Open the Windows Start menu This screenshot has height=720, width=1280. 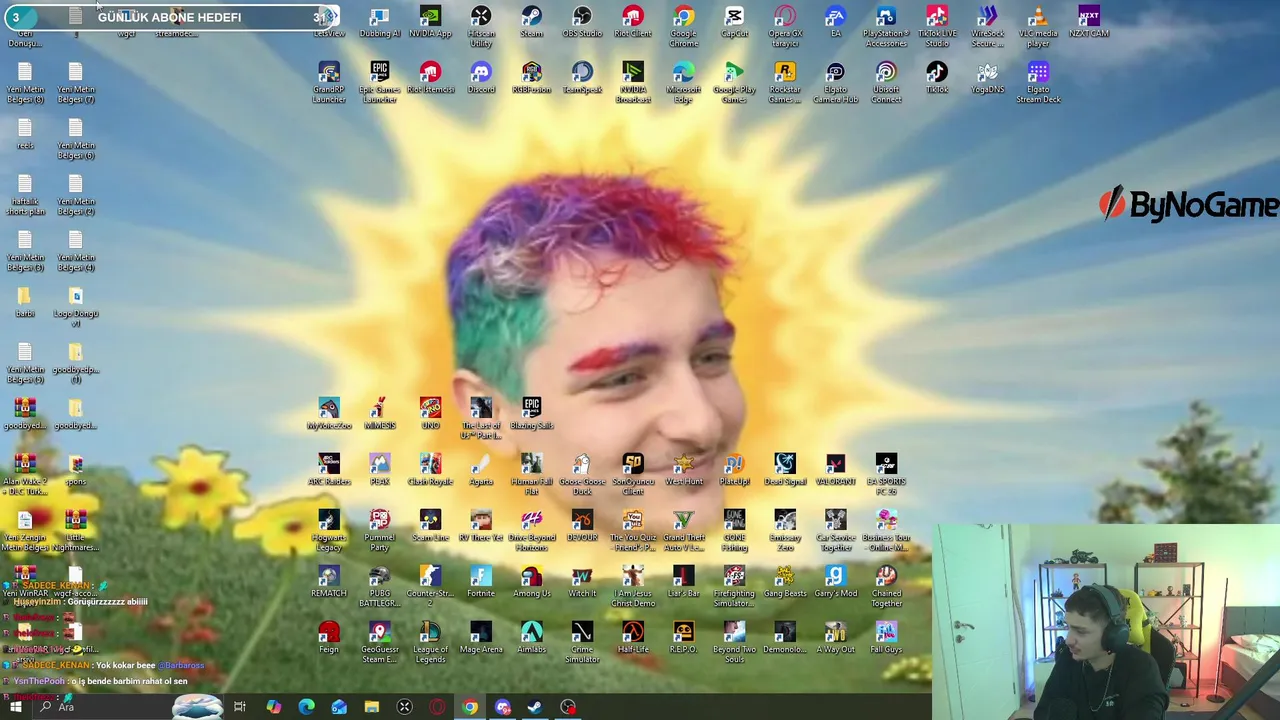15,707
